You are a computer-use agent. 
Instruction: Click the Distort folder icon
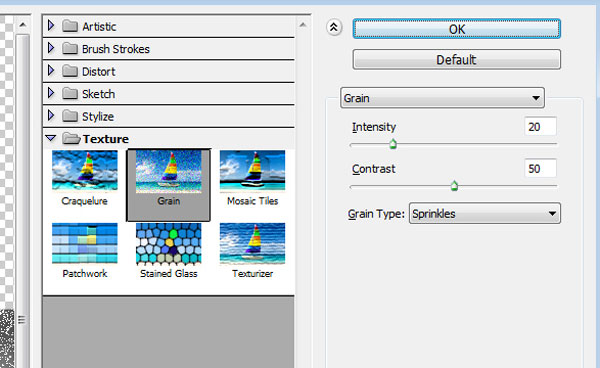(70, 71)
